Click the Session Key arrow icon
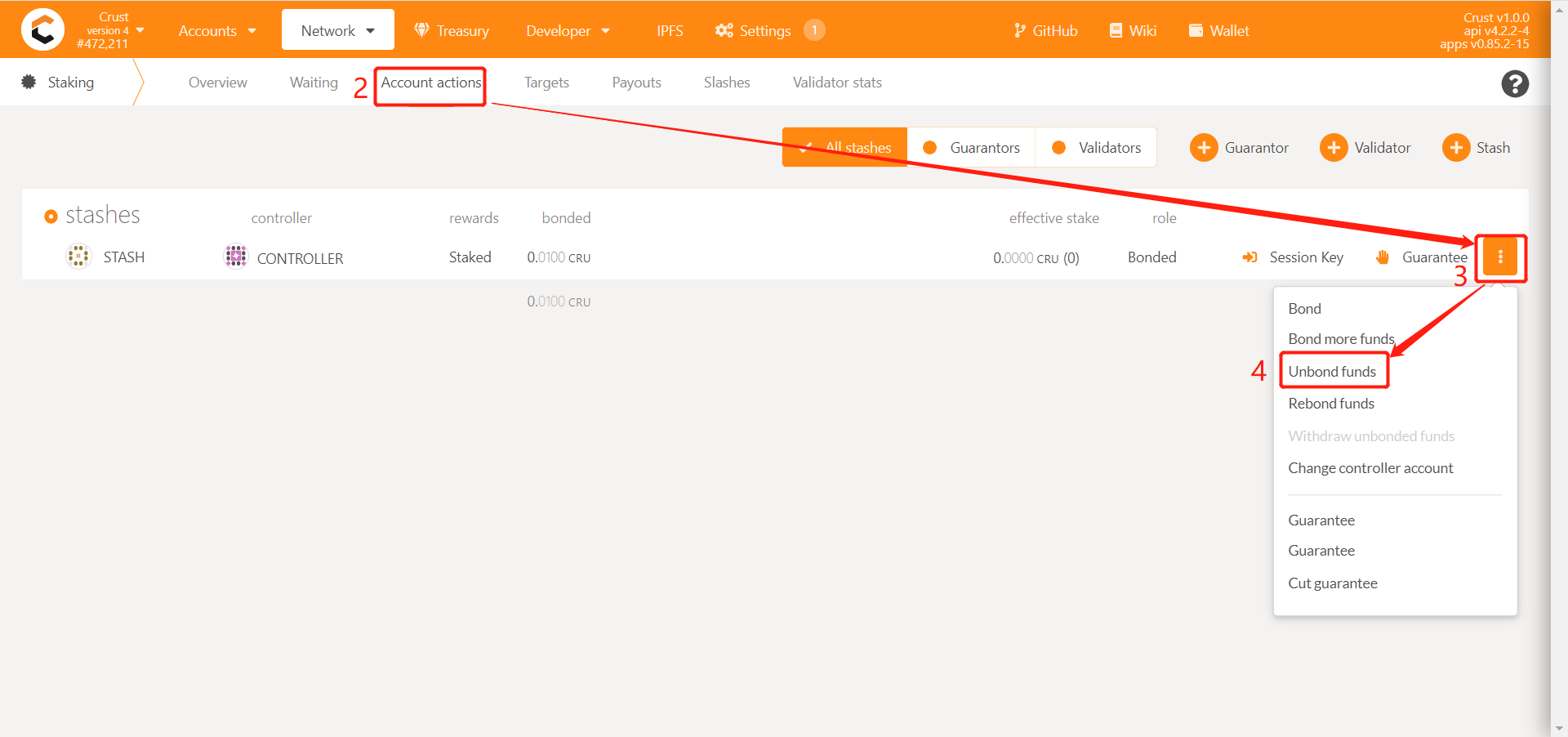 pyautogui.click(x=1249, y=257)
